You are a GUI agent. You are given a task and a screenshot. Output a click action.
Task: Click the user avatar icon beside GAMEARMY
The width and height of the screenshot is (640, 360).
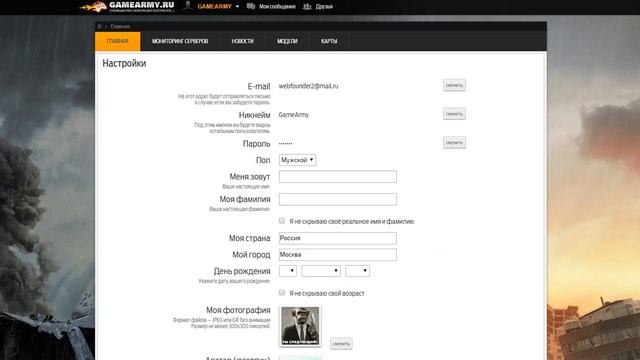(187, 6)
